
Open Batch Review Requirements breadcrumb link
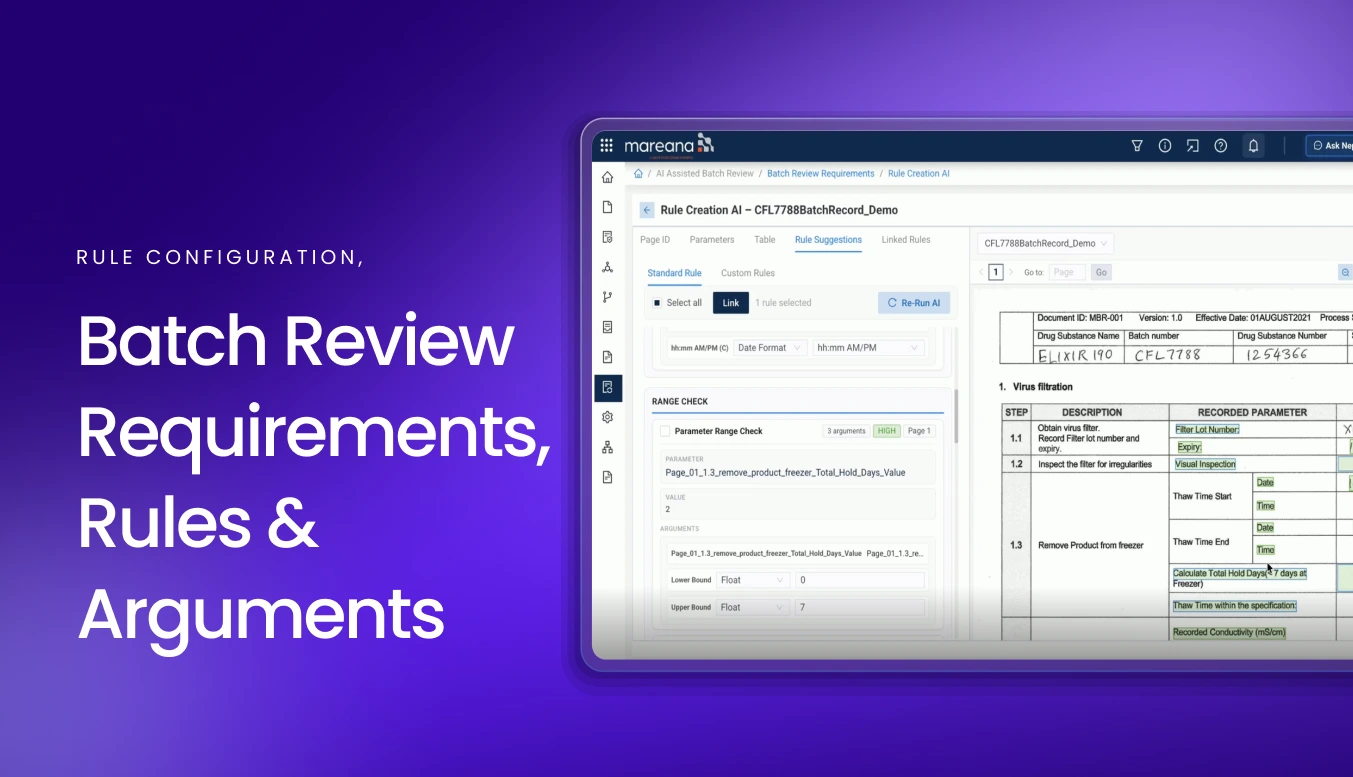coord(820,173)
